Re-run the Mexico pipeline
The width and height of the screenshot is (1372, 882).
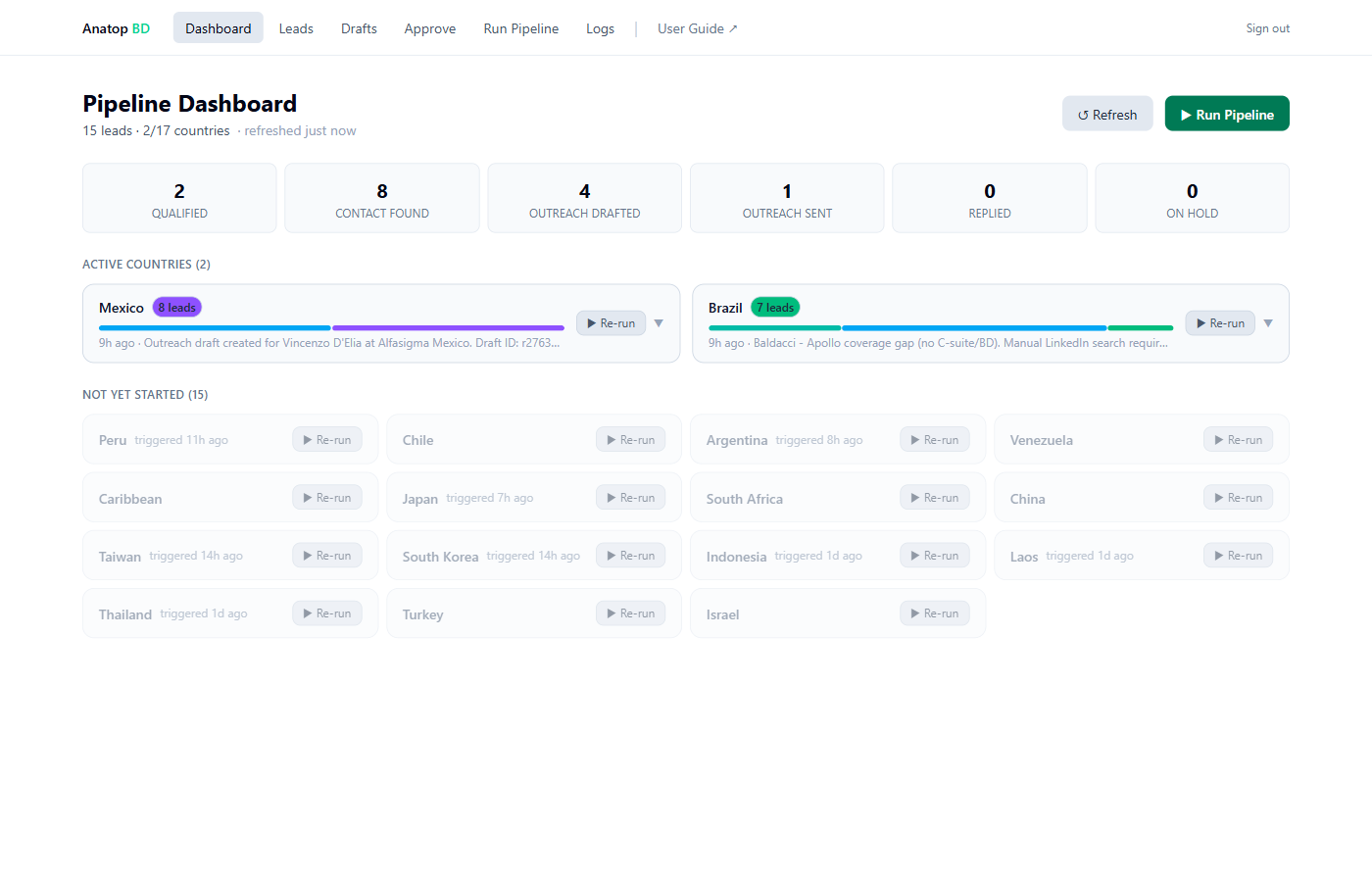[x=611, y=323]
